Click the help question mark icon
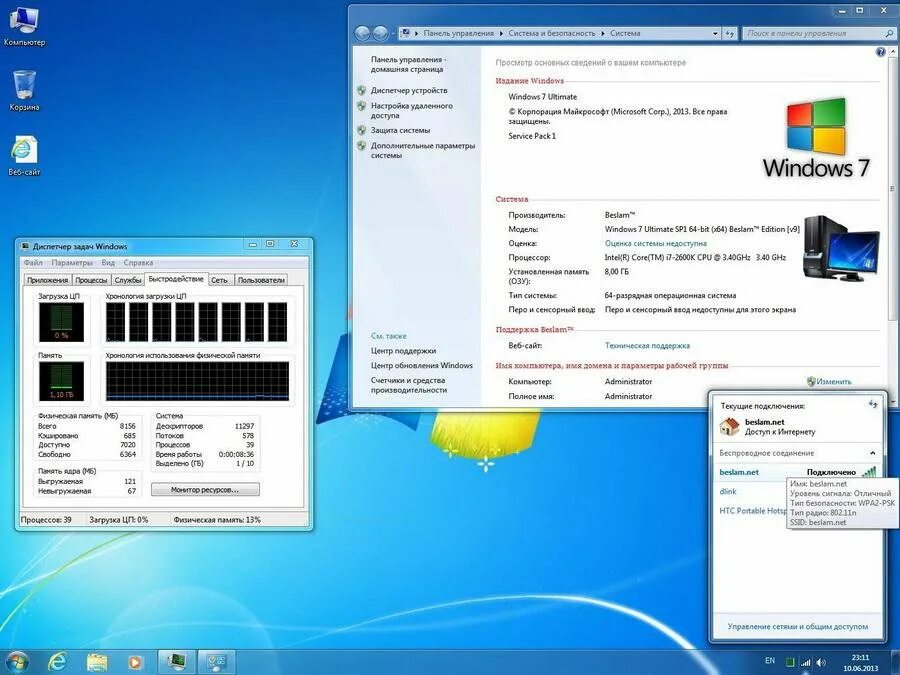 [880, 52]
